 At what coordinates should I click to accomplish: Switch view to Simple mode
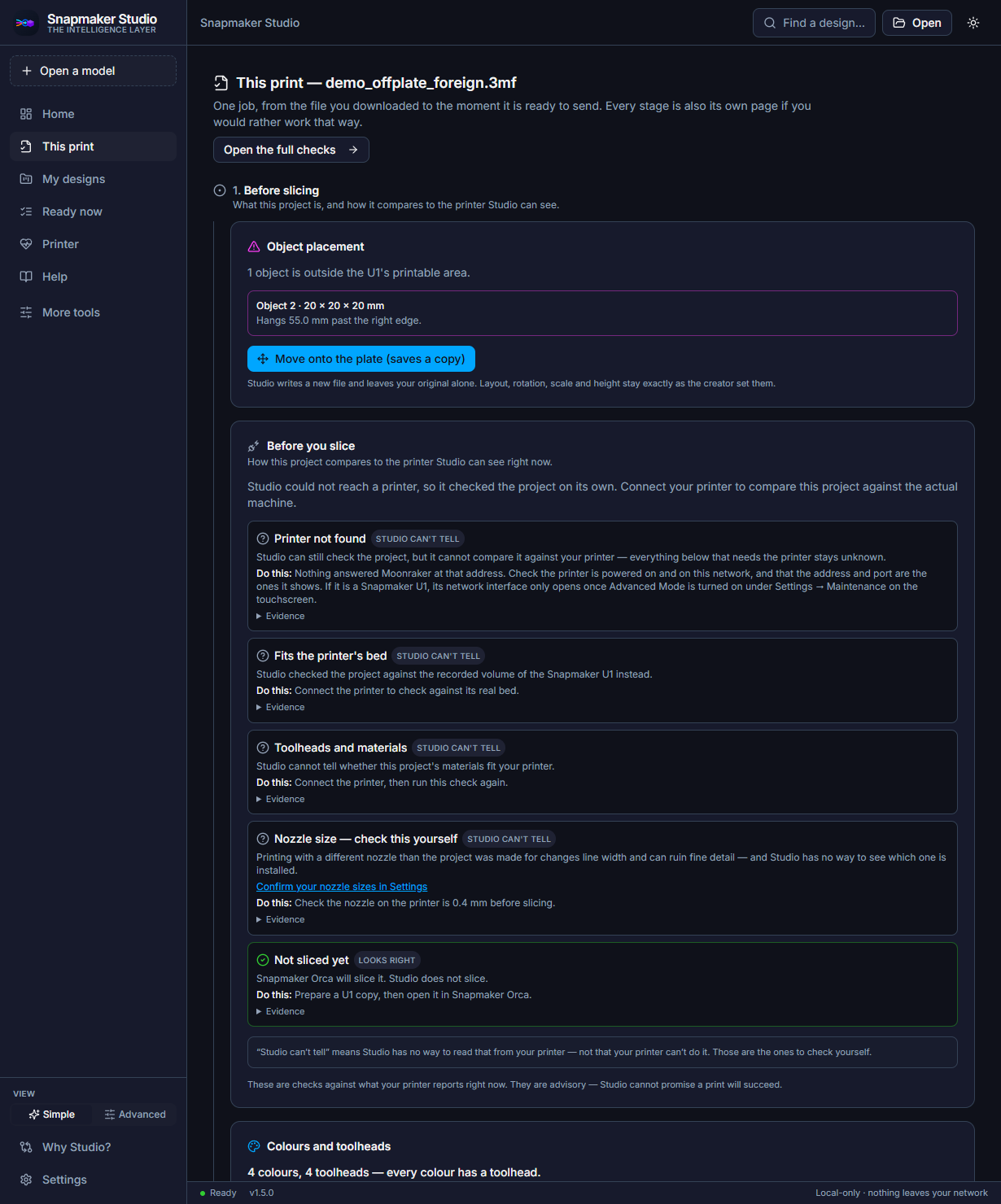(51, 1115)
